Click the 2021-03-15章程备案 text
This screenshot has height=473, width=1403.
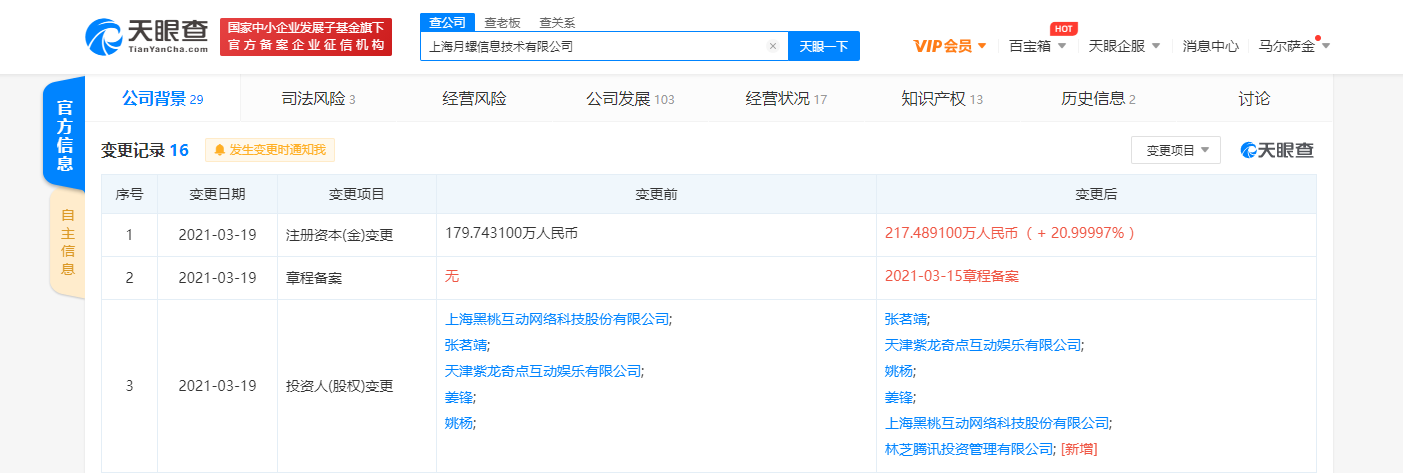pyautogui.click(x=951, y=277)
